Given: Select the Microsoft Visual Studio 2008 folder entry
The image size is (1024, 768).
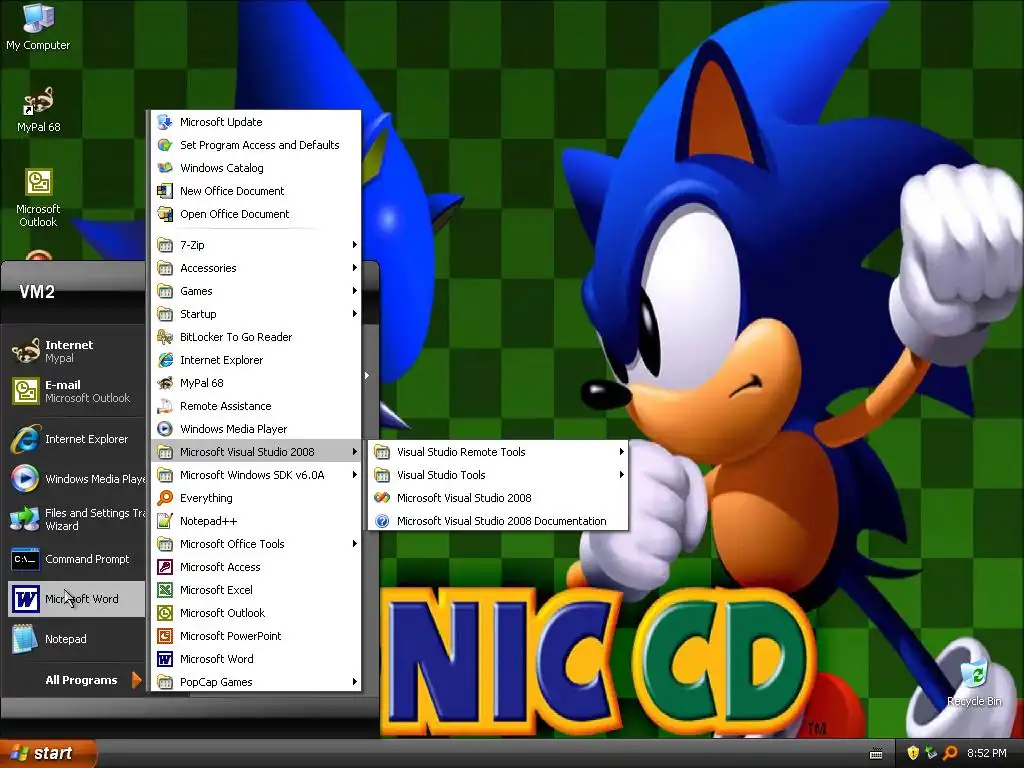Looking at the screenshot, I should click(x=256, y=452).
